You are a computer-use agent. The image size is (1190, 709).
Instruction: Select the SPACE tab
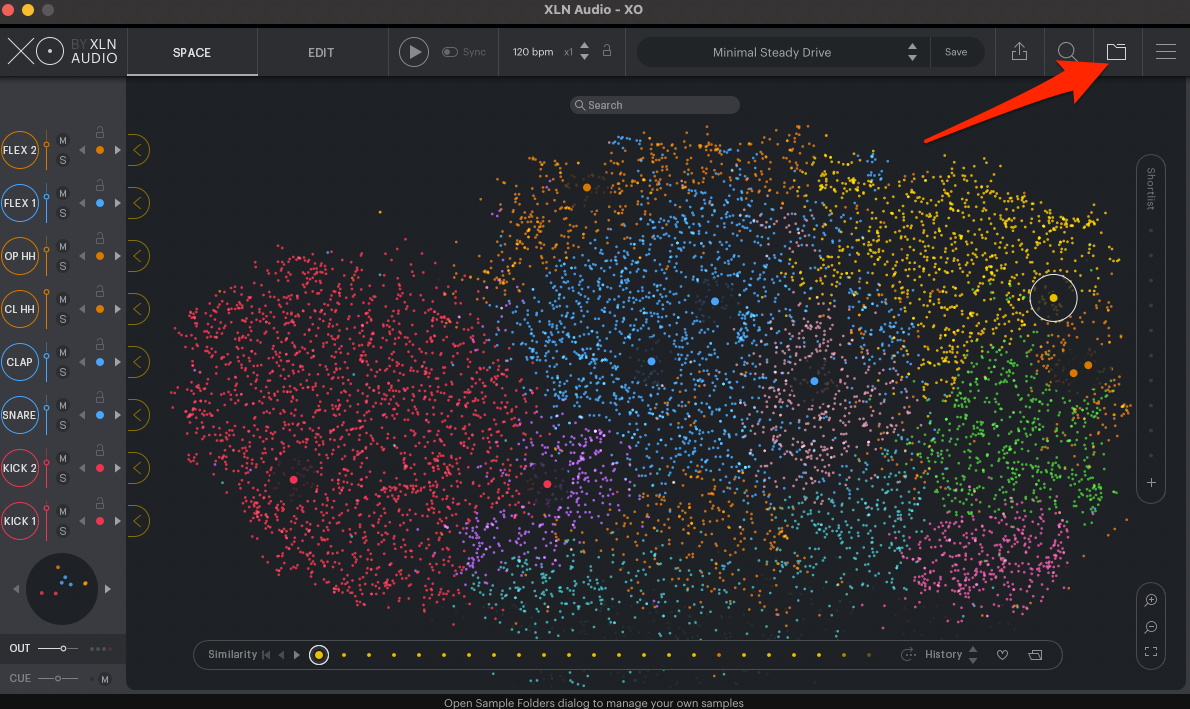click(192, 52)
